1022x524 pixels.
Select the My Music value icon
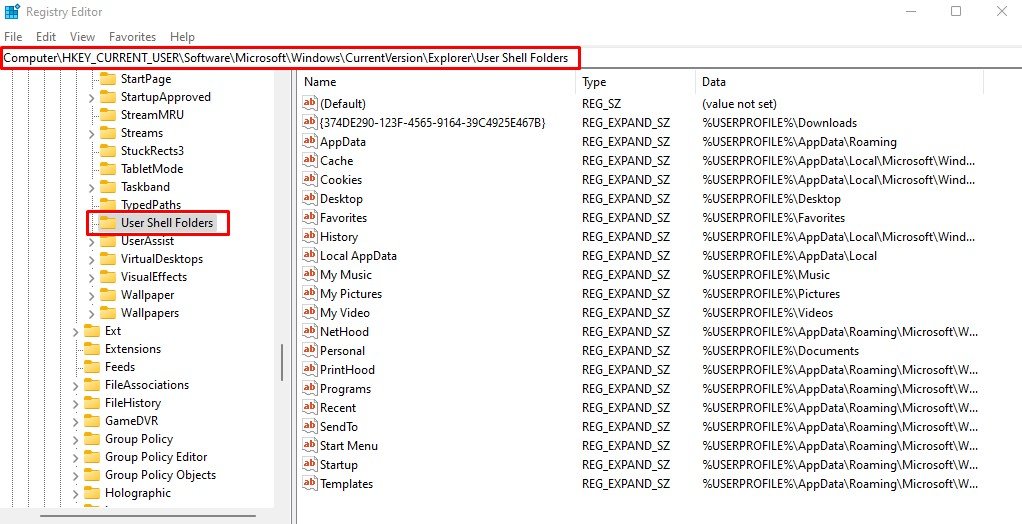click(x=310, y=274)
